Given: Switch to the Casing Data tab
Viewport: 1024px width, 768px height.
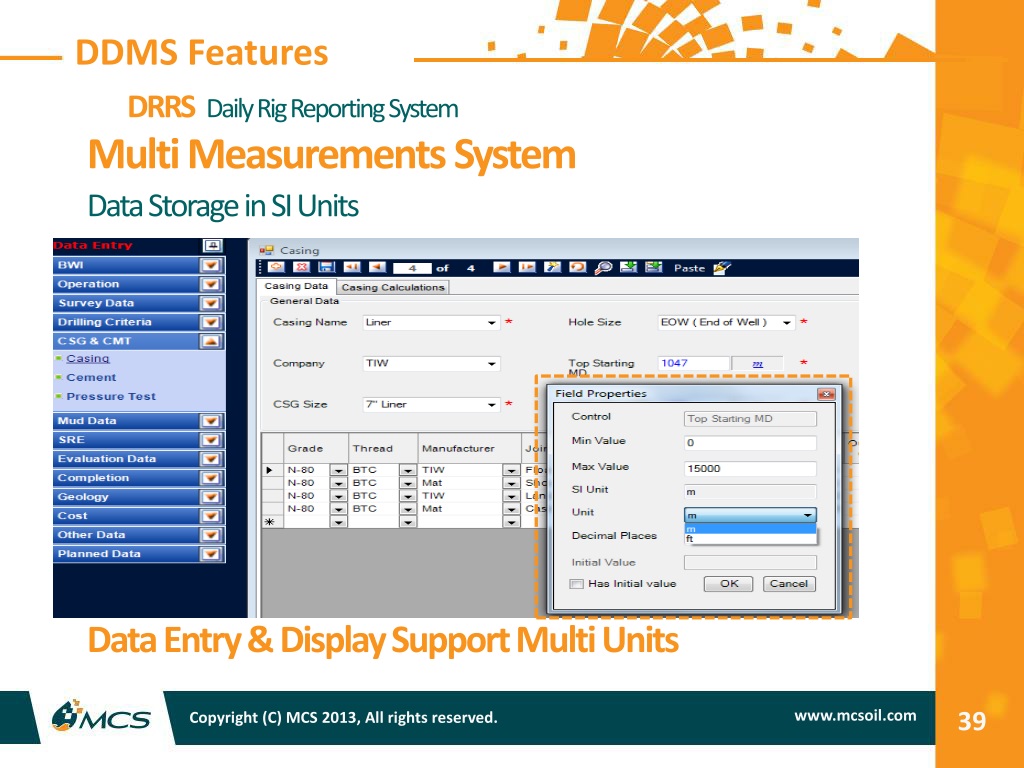Looking at the screenshot, I should (296, 286).
